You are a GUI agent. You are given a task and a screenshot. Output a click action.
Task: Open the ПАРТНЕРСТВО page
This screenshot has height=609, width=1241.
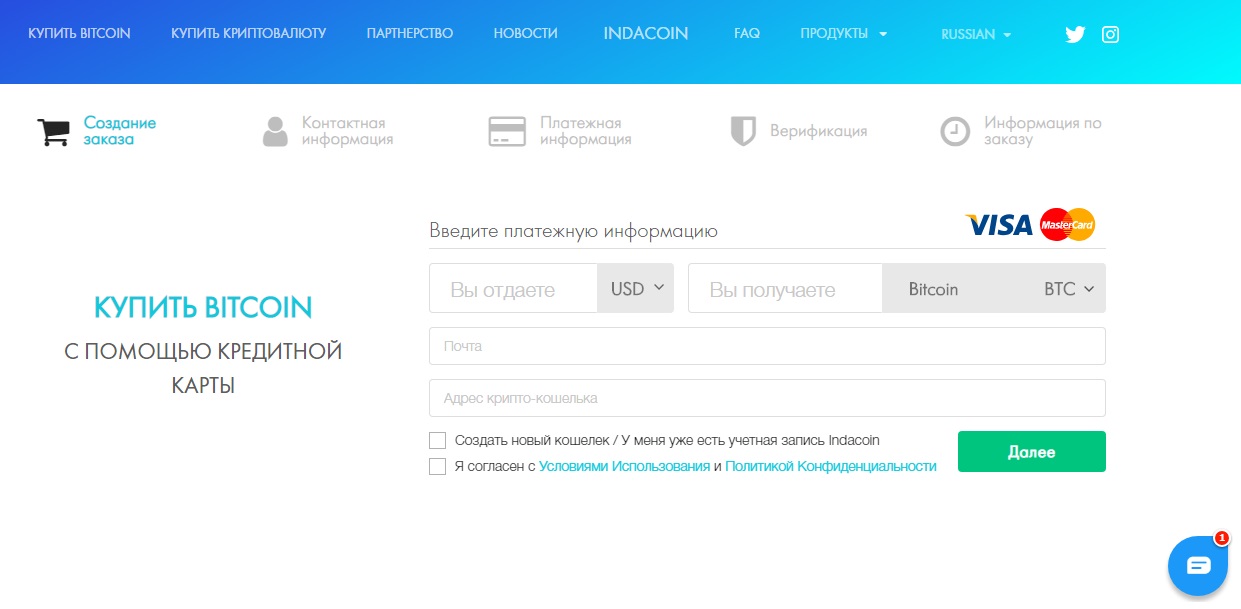(410, 34)
